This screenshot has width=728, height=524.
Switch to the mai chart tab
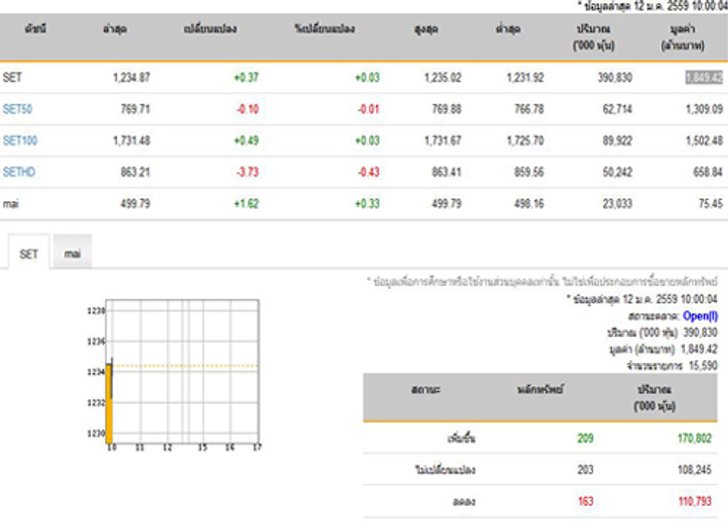pyautogui.click(x=72, y=253)
